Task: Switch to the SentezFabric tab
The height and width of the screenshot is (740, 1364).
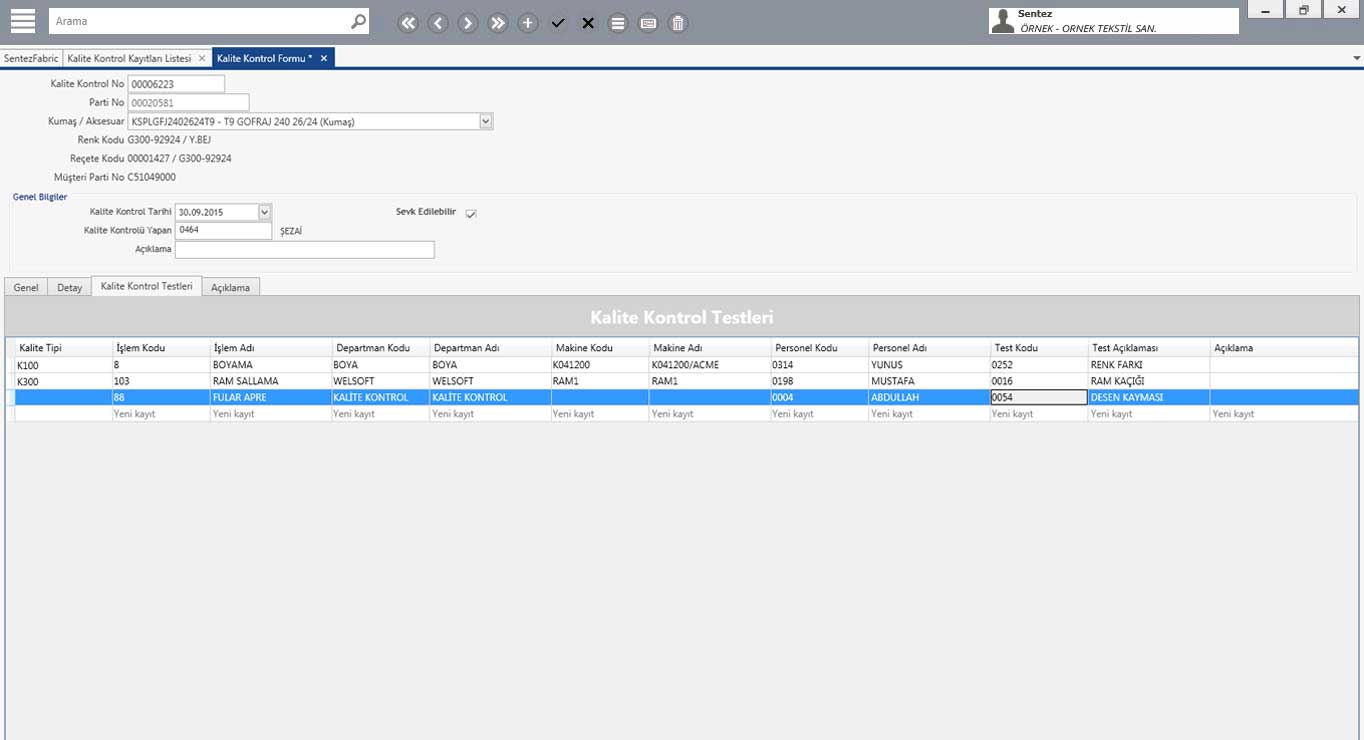Action: [31, 58]
